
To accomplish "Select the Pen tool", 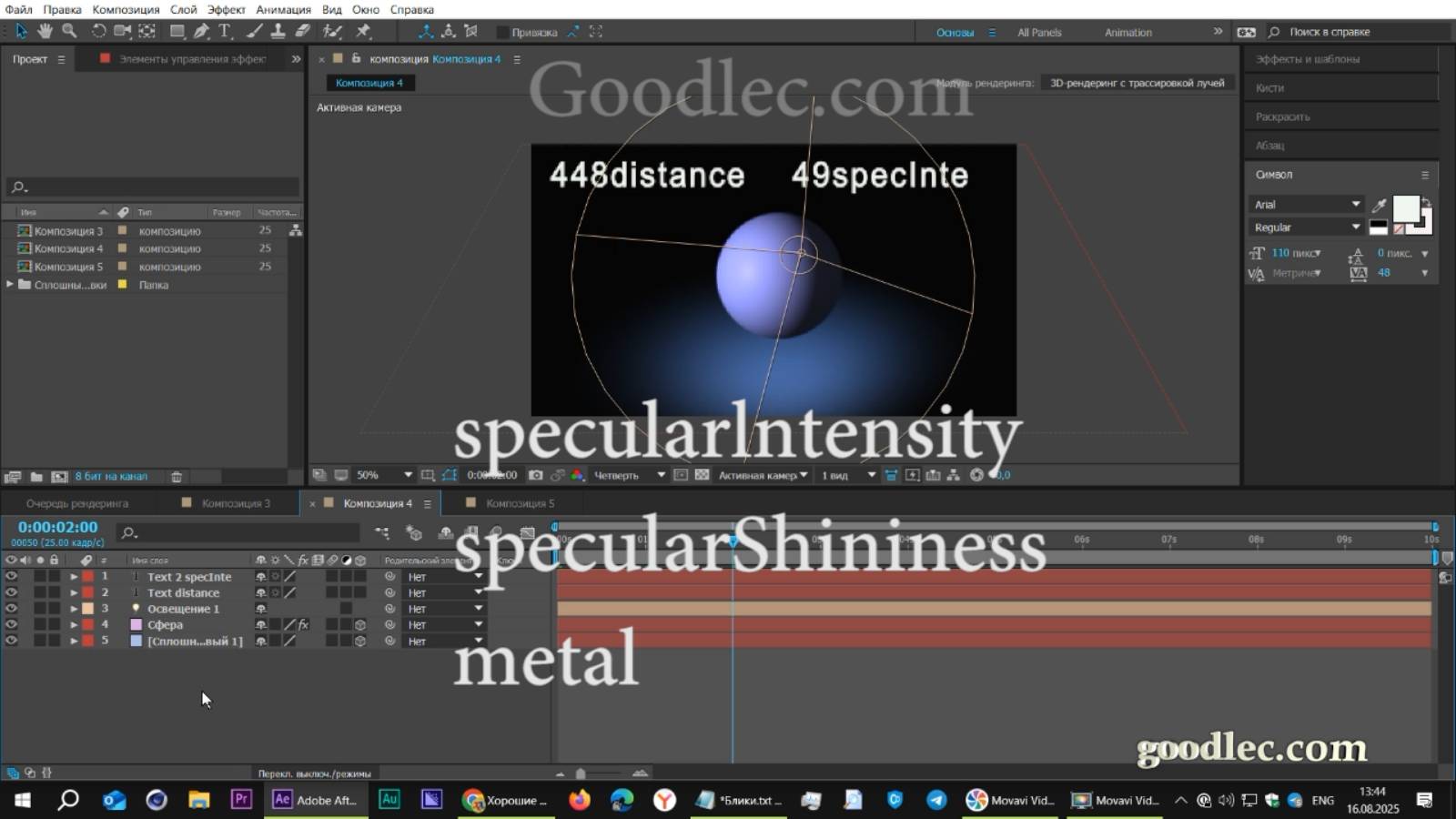I will pos(199,31).
